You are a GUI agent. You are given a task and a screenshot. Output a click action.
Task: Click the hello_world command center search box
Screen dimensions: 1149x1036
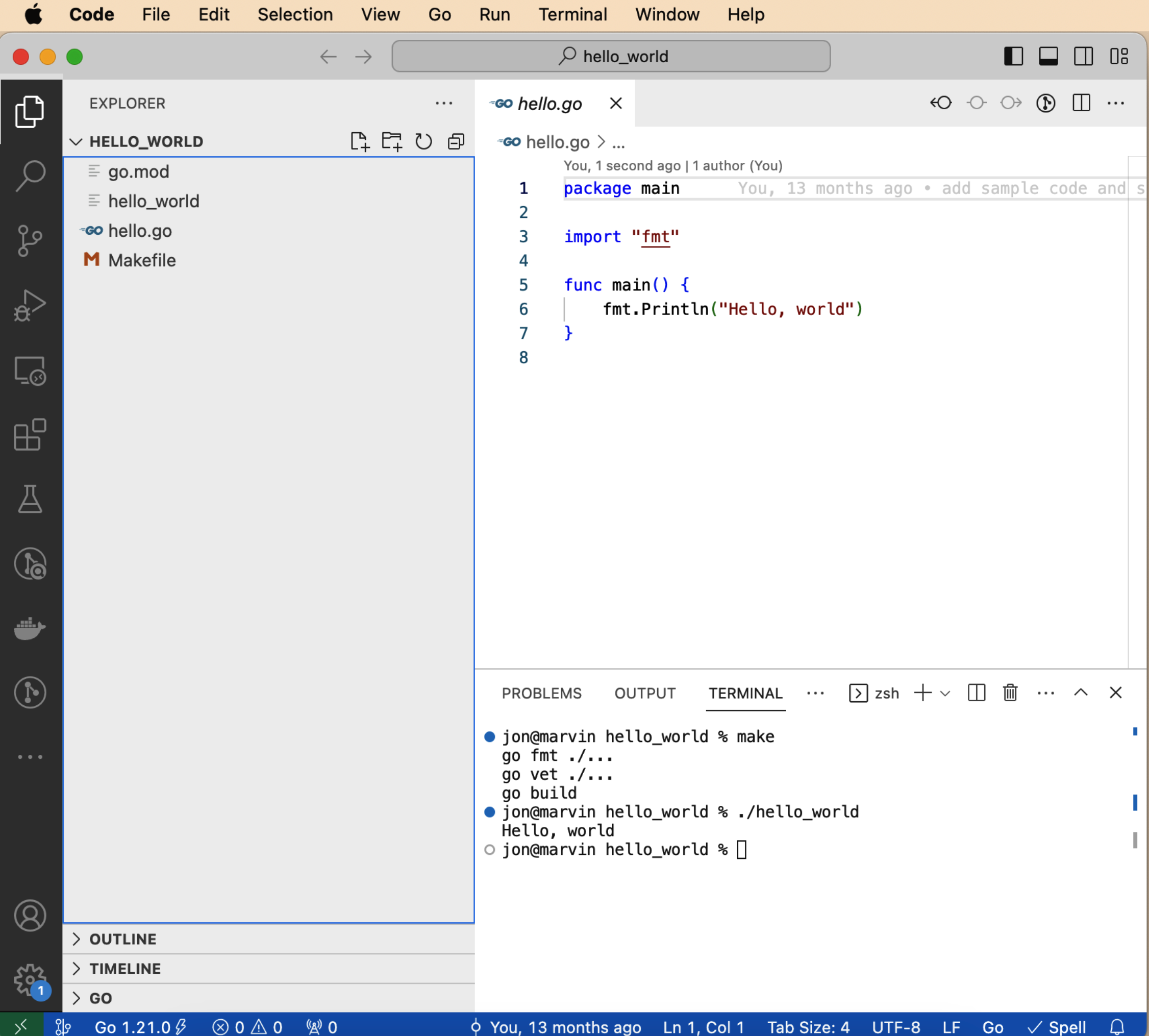611,56
